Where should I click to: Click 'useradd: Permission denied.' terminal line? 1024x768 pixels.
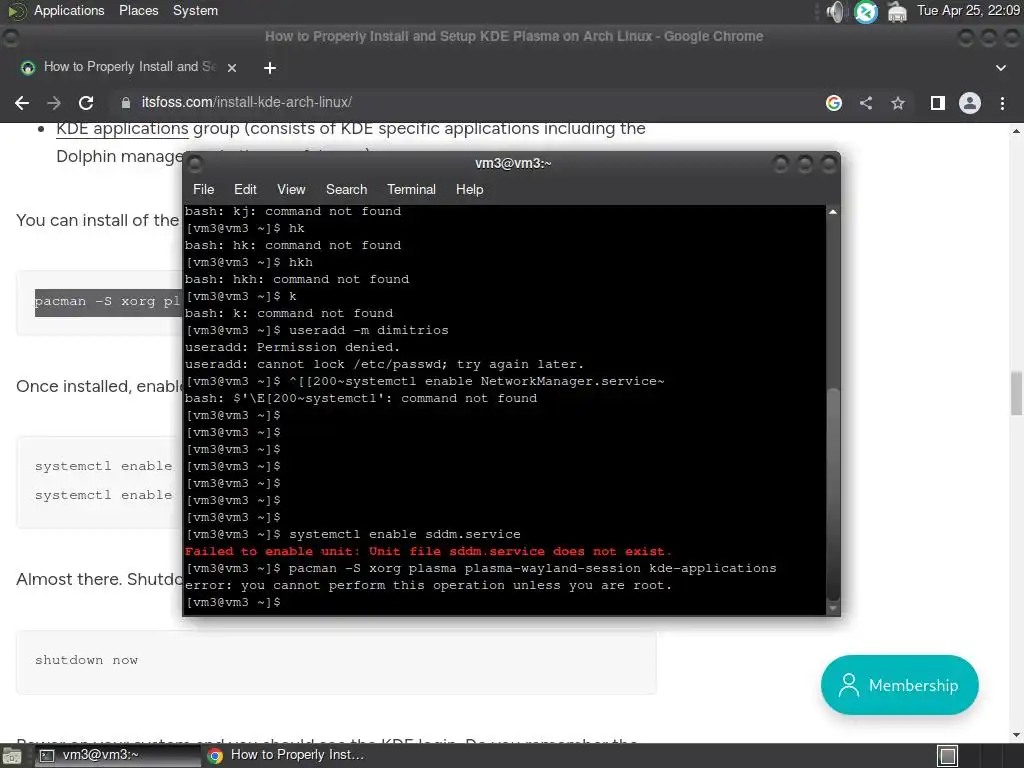292,347
